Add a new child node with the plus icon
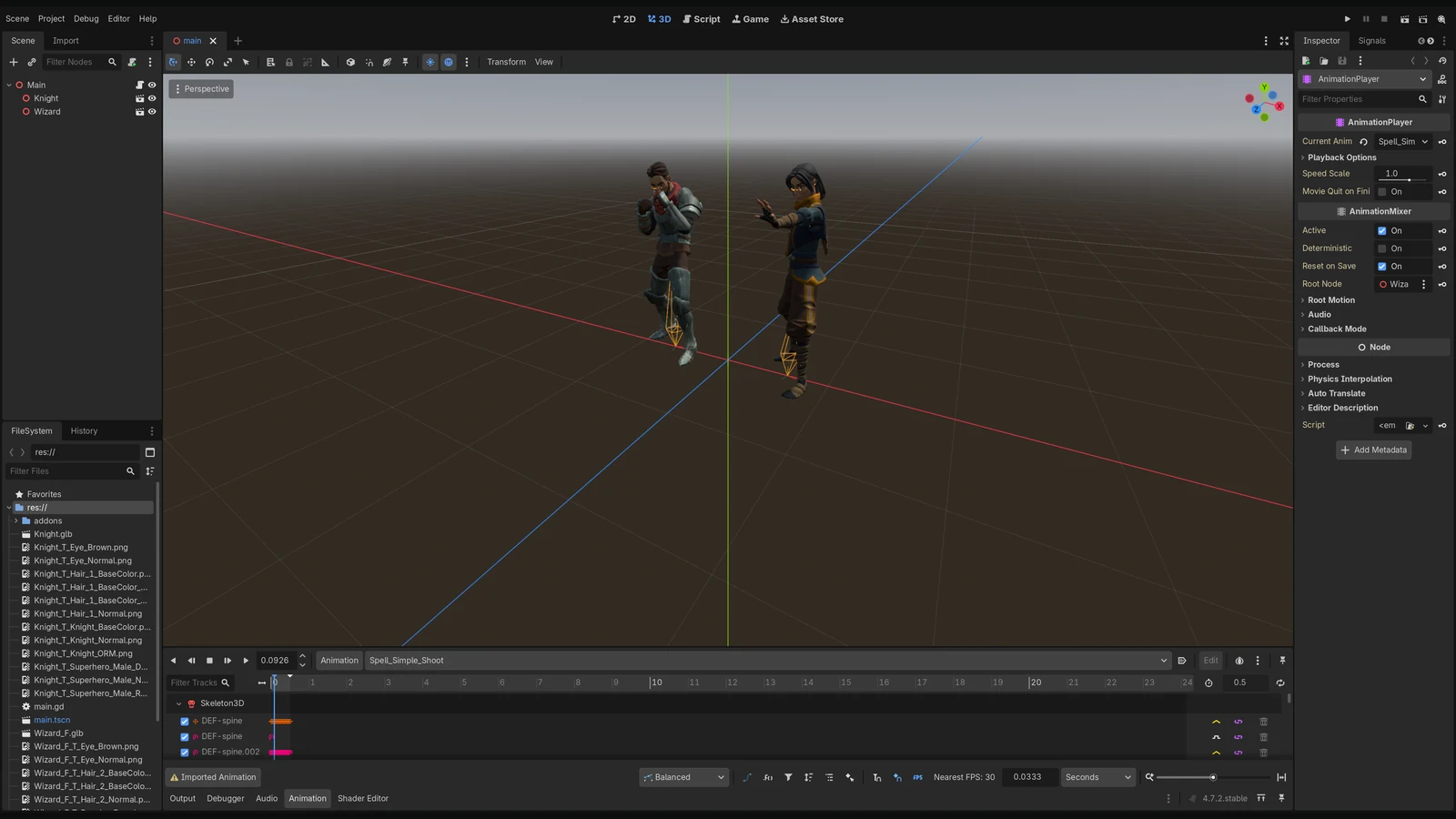The image size is (1456, 819). 14,62
